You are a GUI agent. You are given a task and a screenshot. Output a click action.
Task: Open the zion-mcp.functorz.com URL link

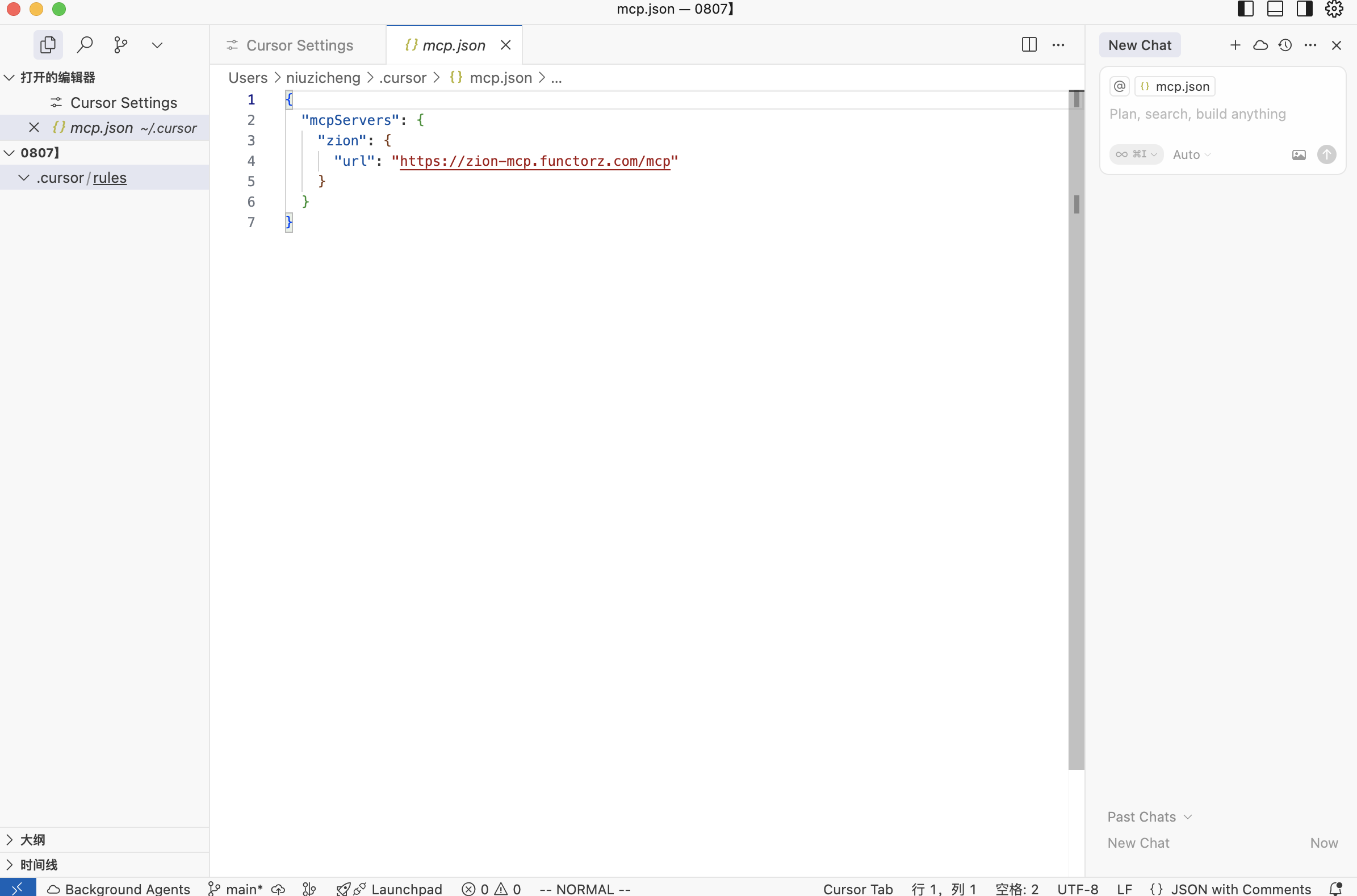[x=535, y=161]
